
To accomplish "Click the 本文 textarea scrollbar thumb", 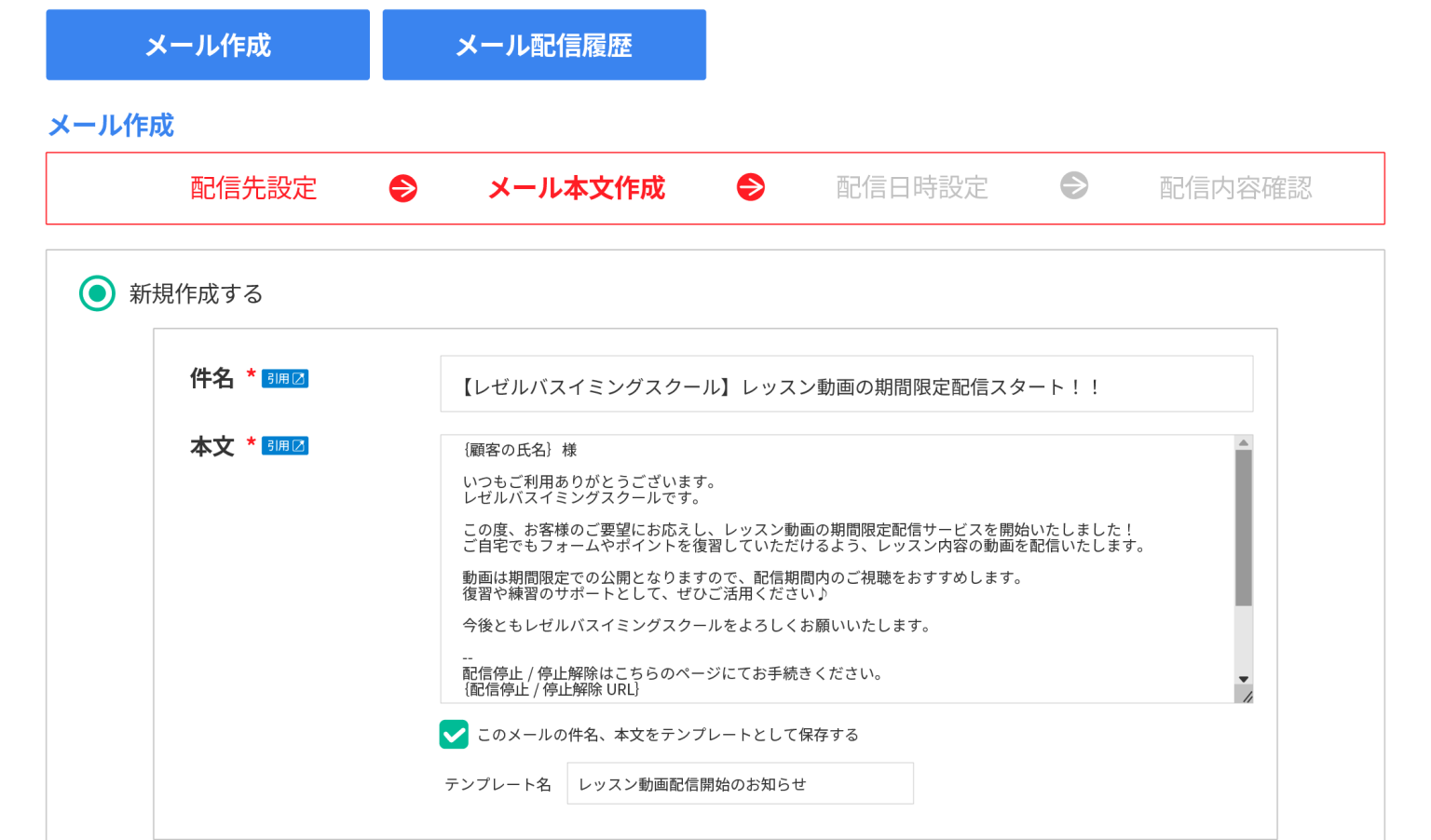I will click(1244, 528).
